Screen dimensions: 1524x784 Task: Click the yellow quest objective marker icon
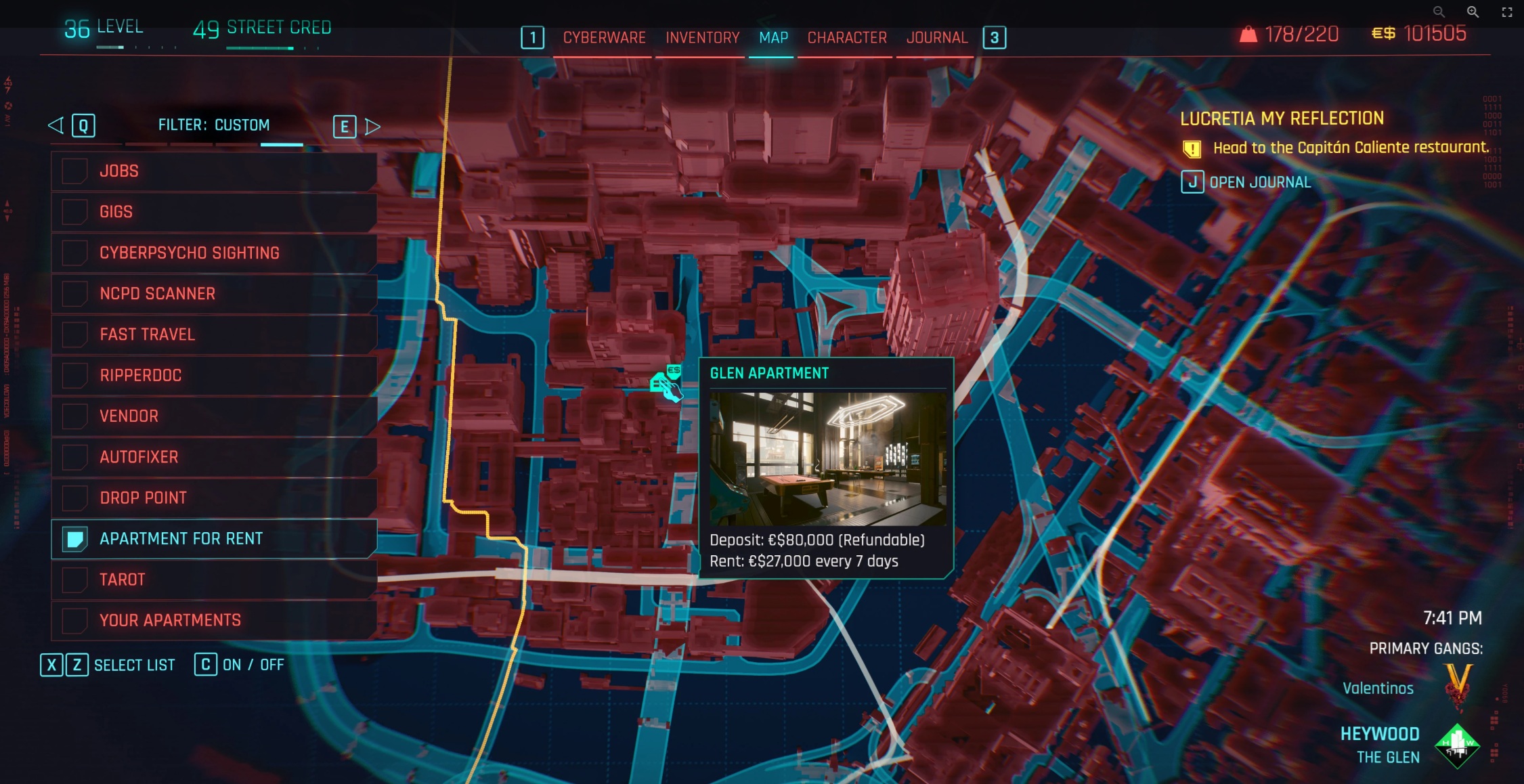tap(1192, 148)
